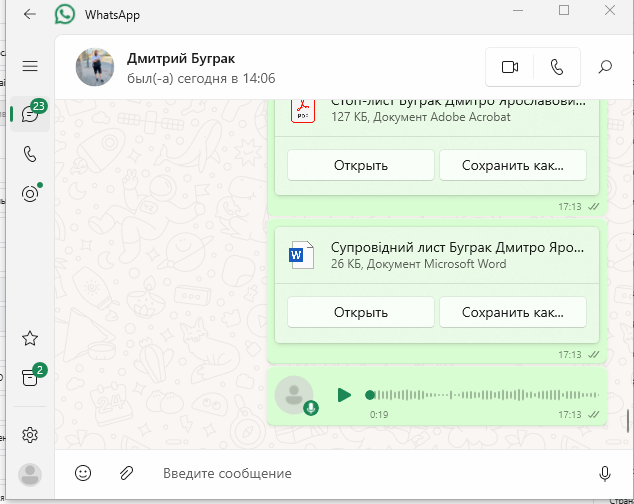The image size is (634, 504).
Task: Open the emoji picker
Action: tap(83, 473)
